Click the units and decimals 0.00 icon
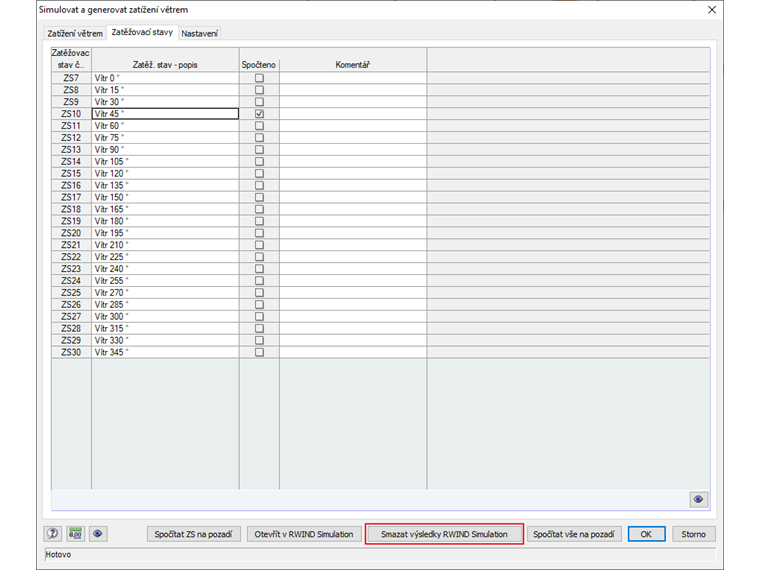 click(x=75, y=534)
